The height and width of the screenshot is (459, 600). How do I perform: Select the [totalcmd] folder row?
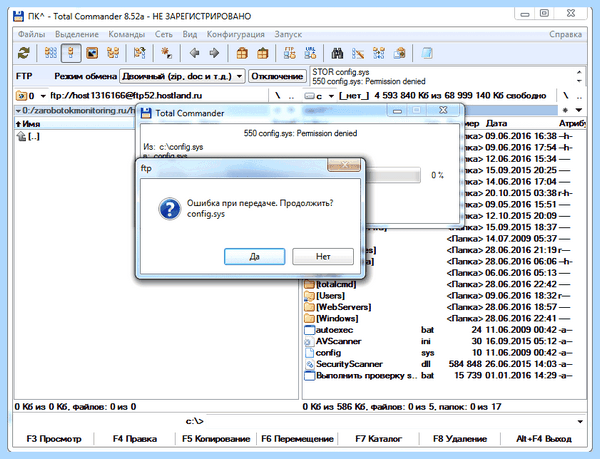point(444,284)
